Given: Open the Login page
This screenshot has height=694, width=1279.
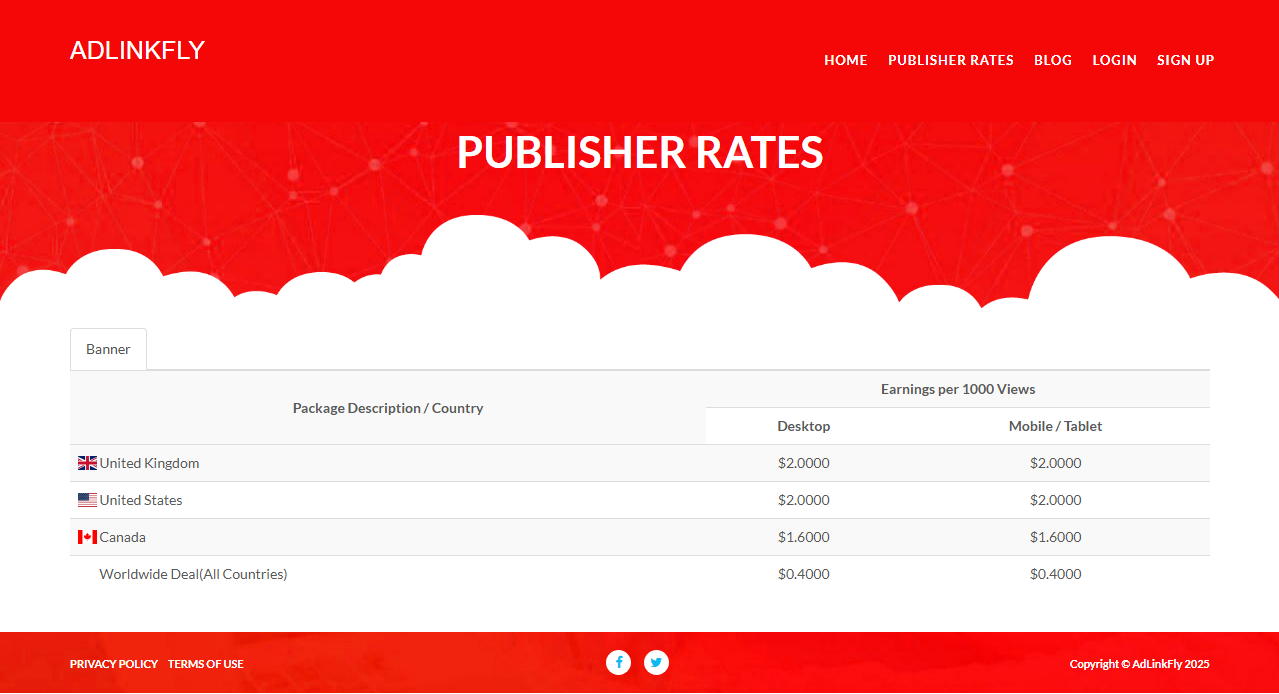Looking at the screenshot, I should click(1114, 60).
